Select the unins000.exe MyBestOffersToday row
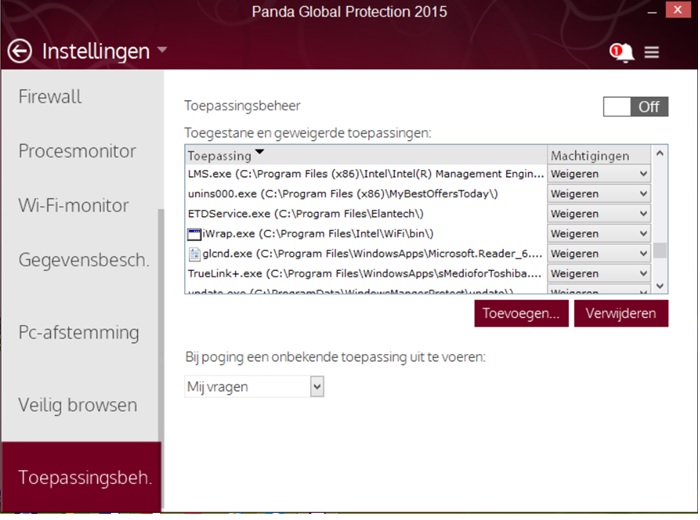The image size is (700, 520). [x=366, y=194]
